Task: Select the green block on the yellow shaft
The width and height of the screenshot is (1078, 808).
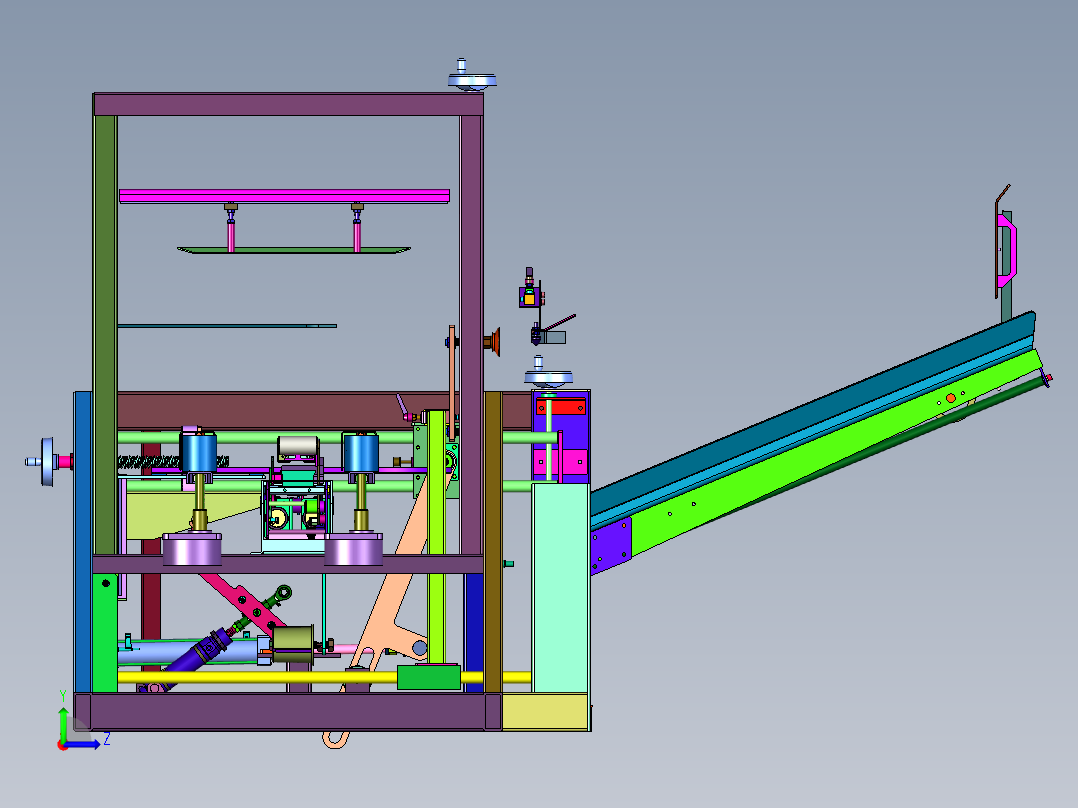Action: click(429, 677)
